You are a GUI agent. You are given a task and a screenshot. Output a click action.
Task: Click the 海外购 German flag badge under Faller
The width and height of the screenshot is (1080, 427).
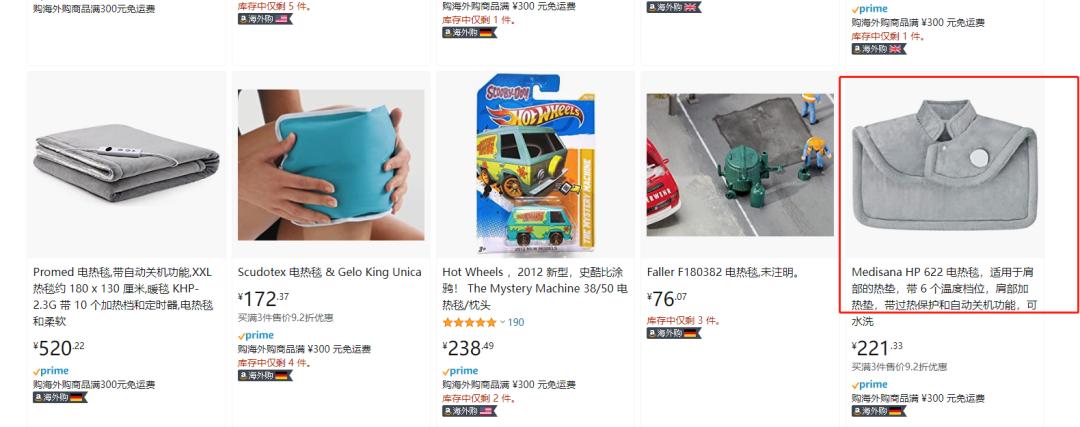coord(674,333)
